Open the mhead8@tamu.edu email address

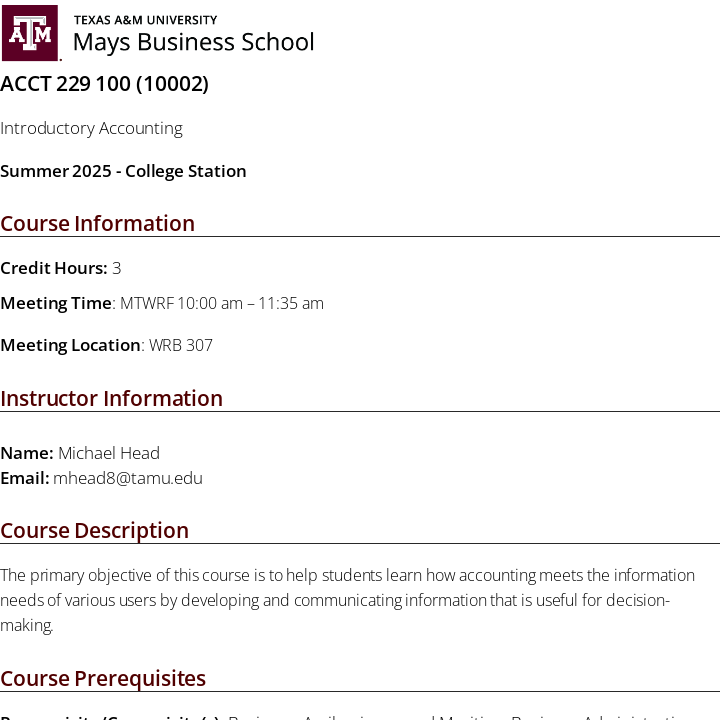click(x=128, y=478)
